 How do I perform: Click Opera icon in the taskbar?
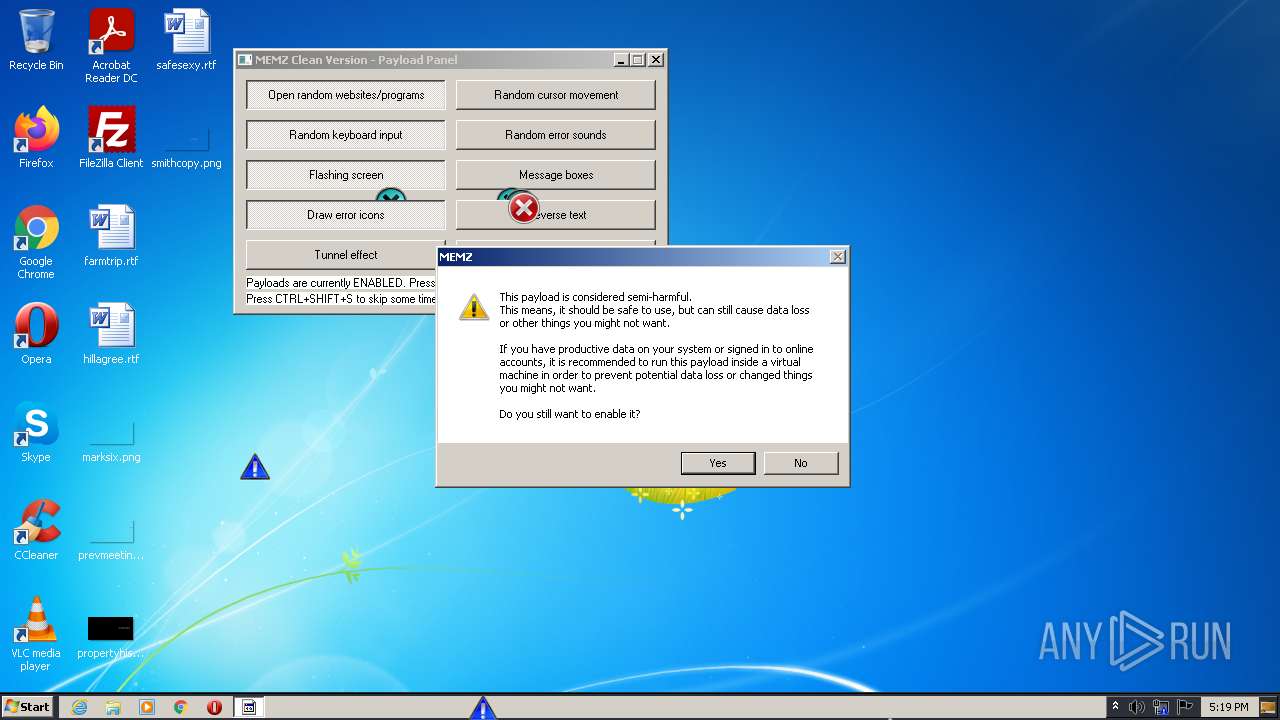click(x=215, y=707)
